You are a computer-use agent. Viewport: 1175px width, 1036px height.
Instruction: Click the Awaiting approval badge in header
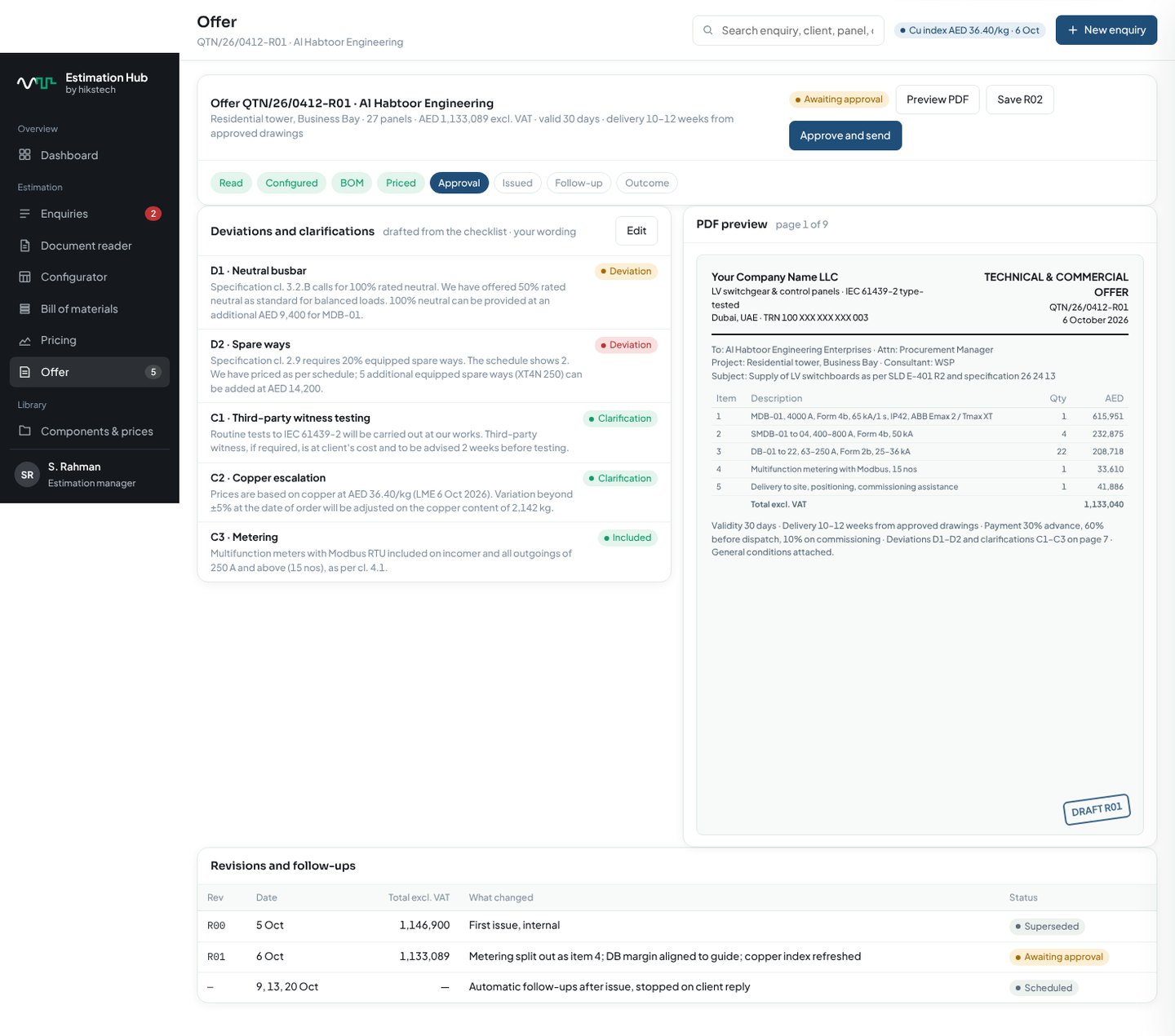click(x=839, y=100)
